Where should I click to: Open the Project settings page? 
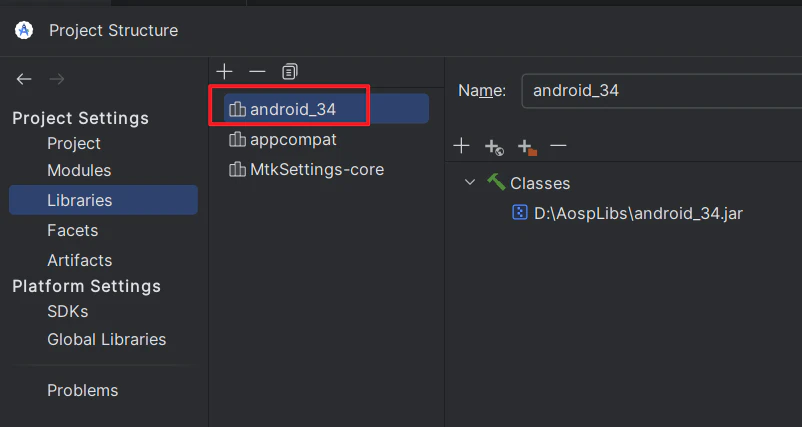coord(74,143)
